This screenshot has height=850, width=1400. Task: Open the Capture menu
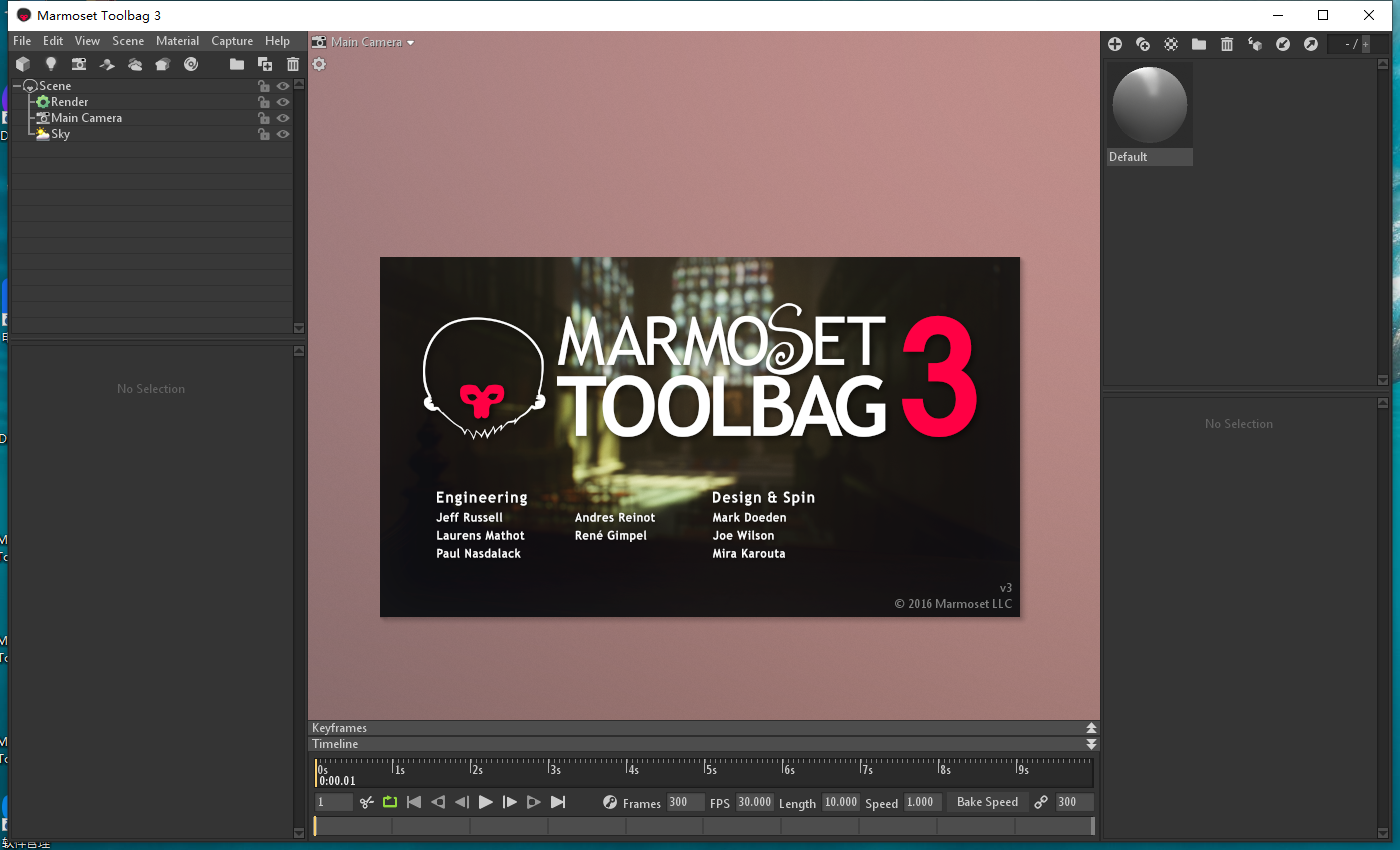pyautogui.click(x=232, y=41)
